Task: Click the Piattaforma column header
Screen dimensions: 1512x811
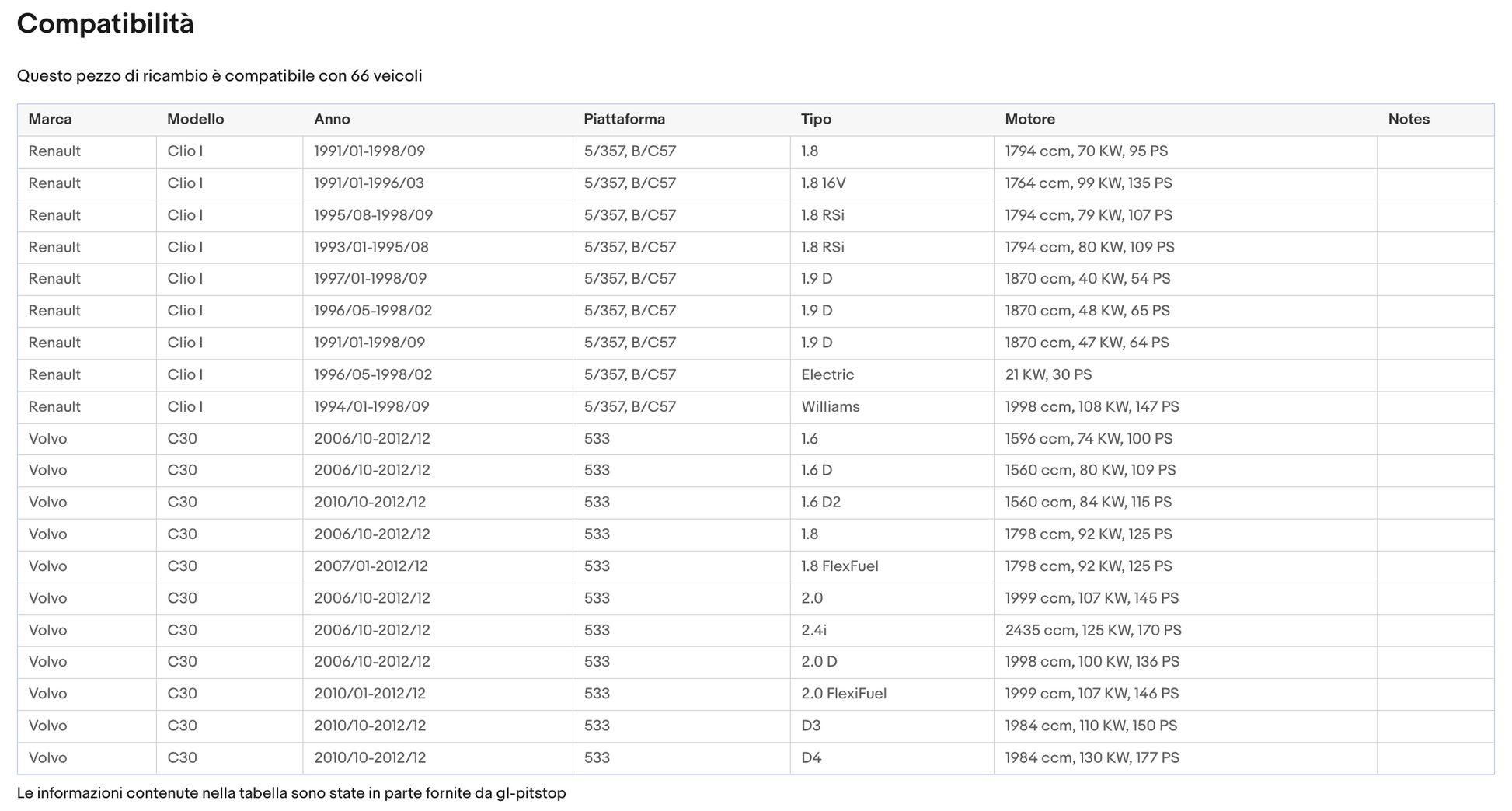Action: coord(682,120)
